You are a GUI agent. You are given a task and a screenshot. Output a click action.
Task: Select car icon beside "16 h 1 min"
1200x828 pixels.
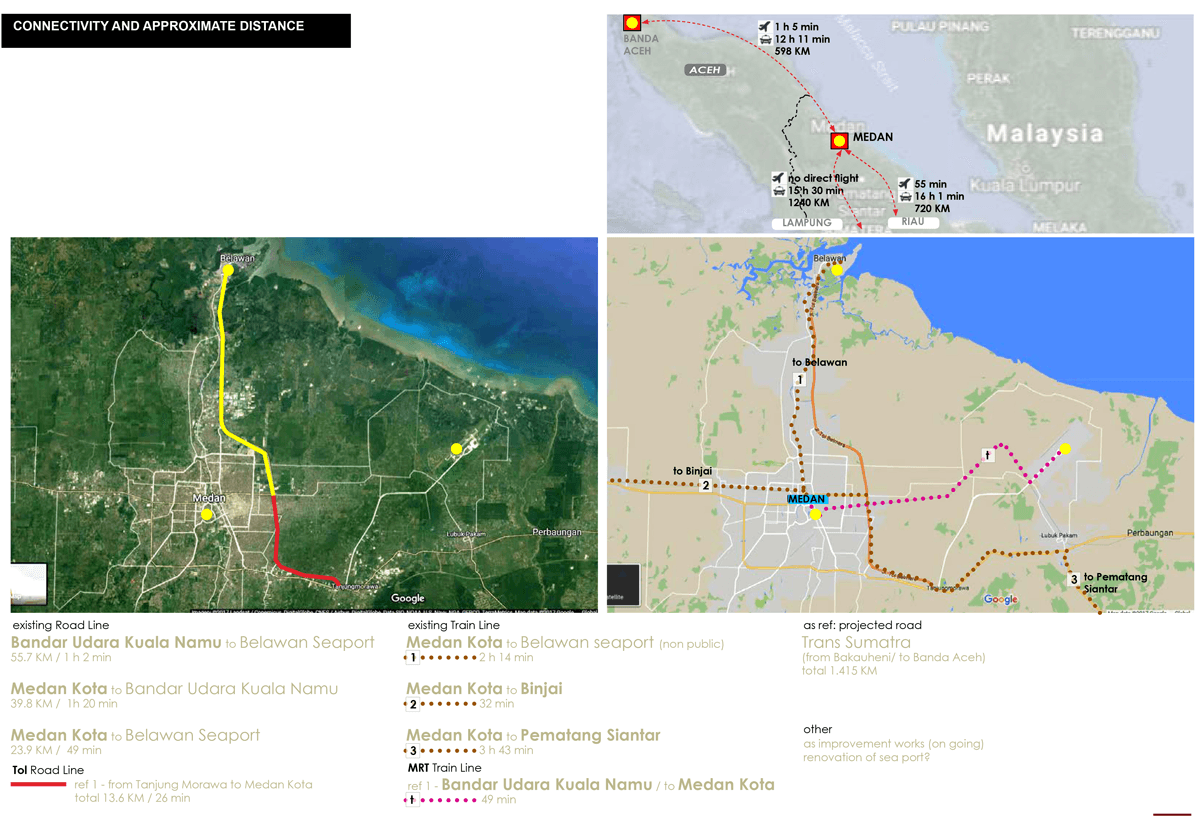pos(905,197)
